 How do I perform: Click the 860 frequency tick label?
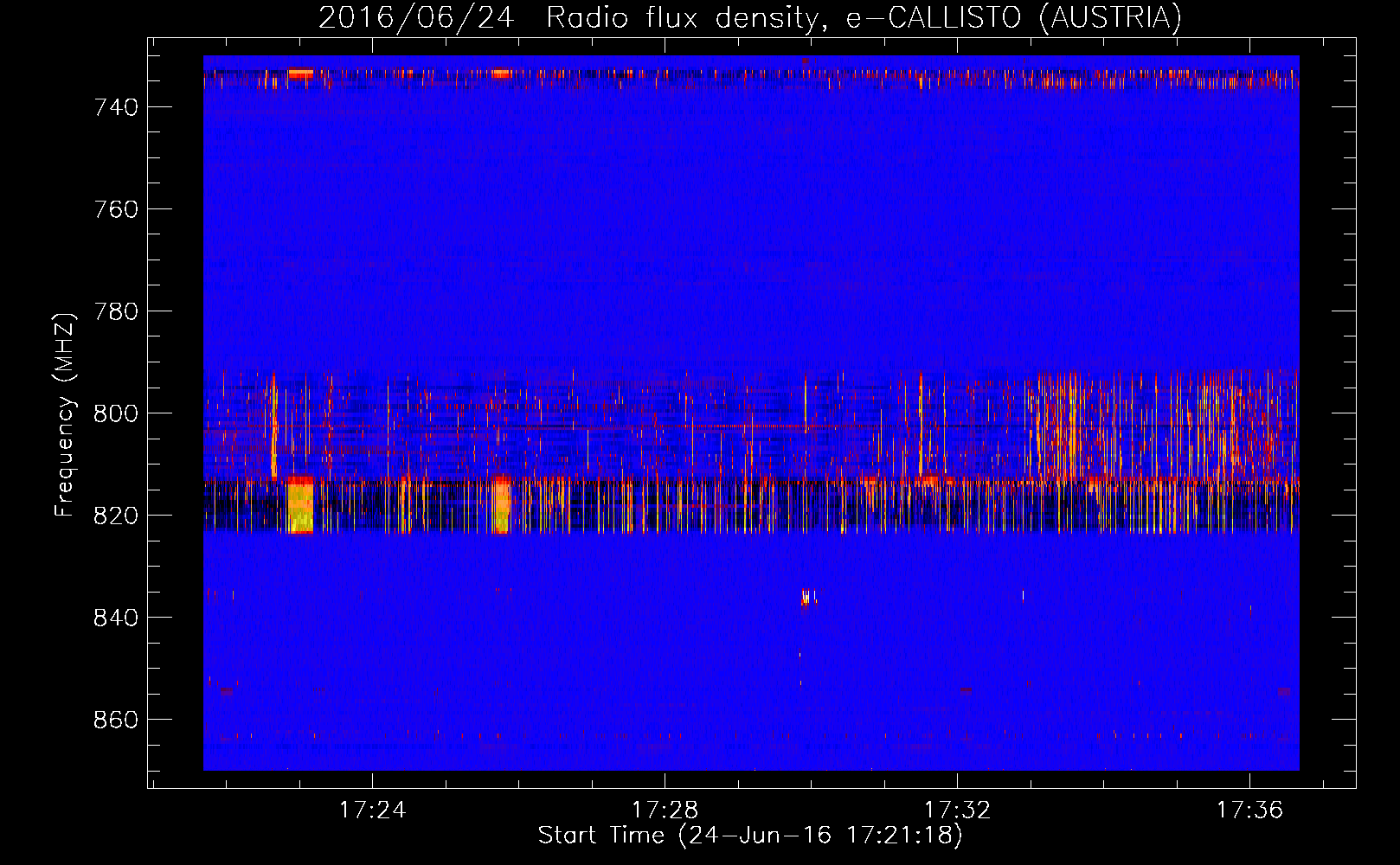point(116,720)
